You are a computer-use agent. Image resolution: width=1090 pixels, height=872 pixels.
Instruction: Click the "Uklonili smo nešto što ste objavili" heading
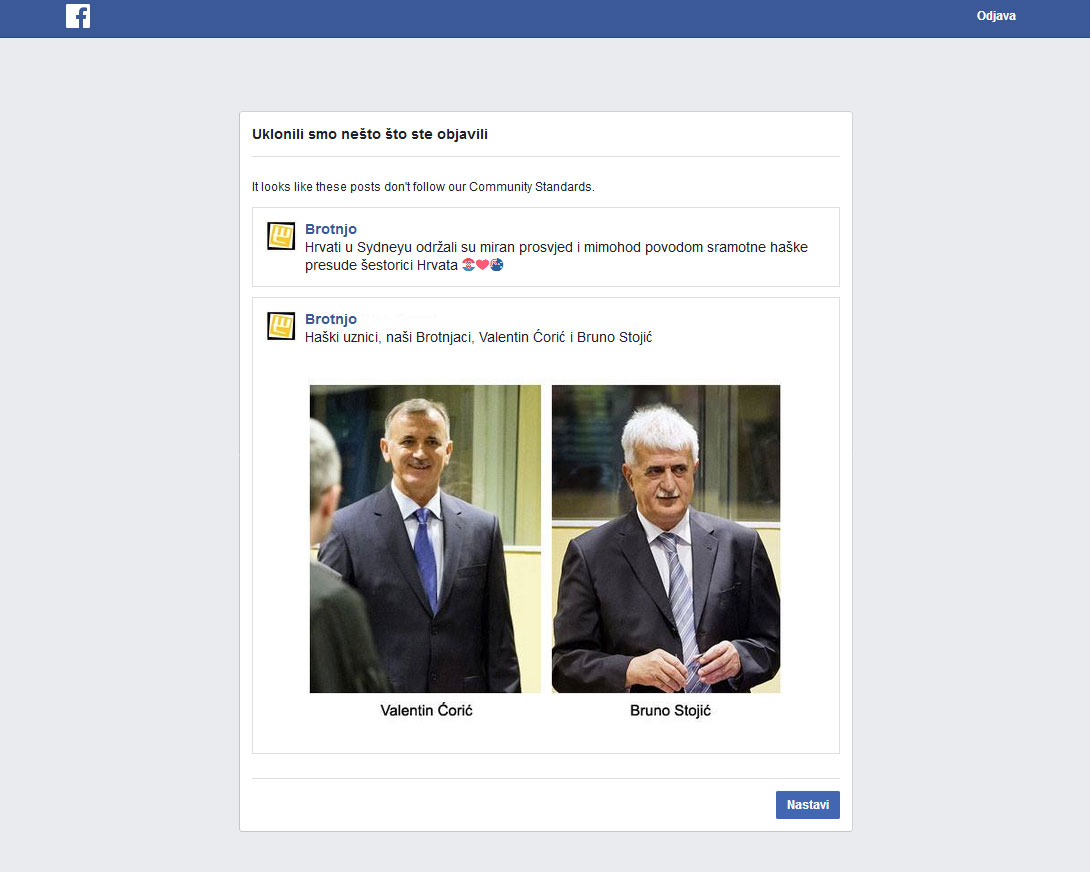tap(370, 134)
